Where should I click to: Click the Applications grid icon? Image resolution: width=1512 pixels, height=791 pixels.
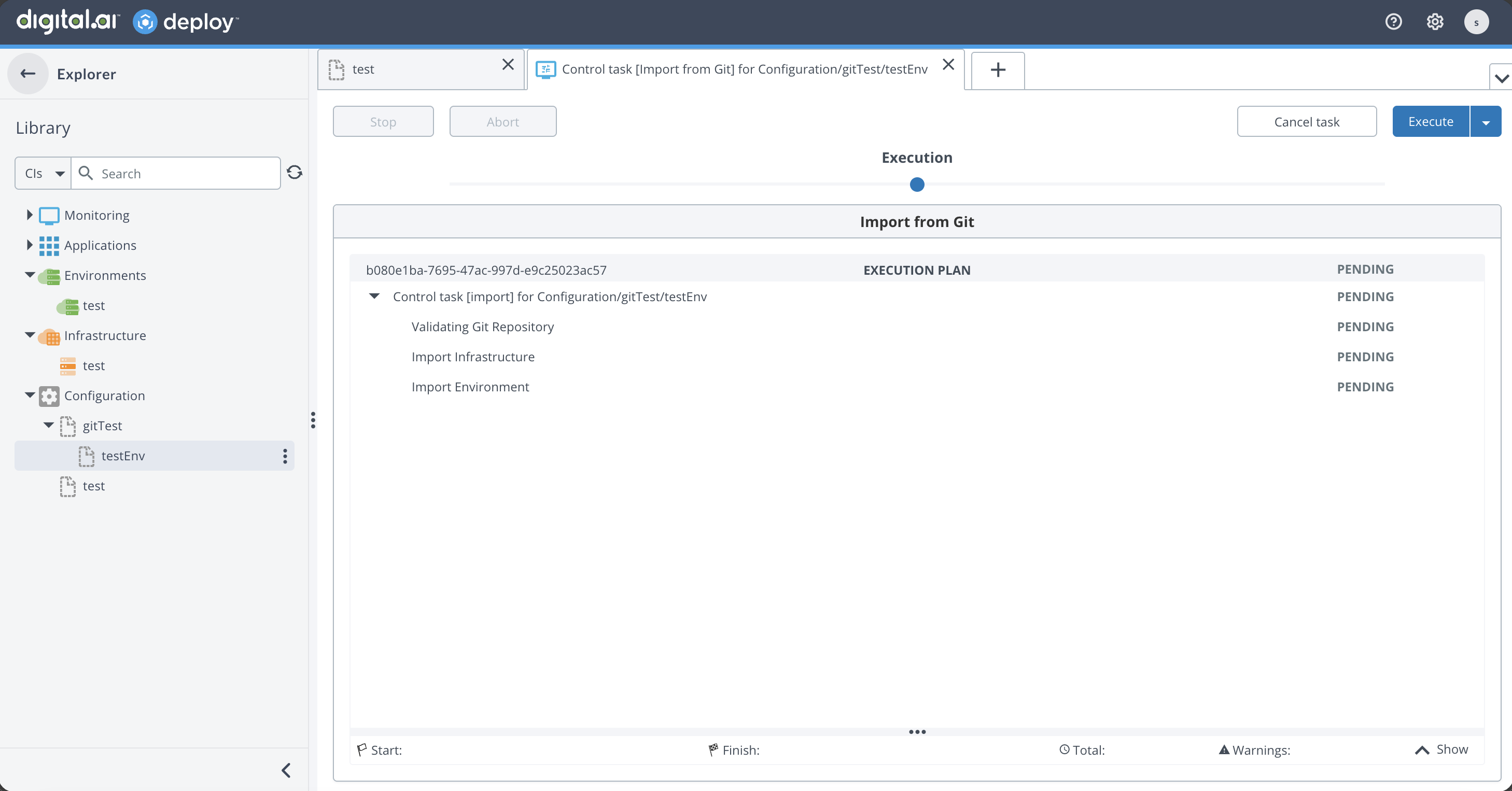pos(49,245)
